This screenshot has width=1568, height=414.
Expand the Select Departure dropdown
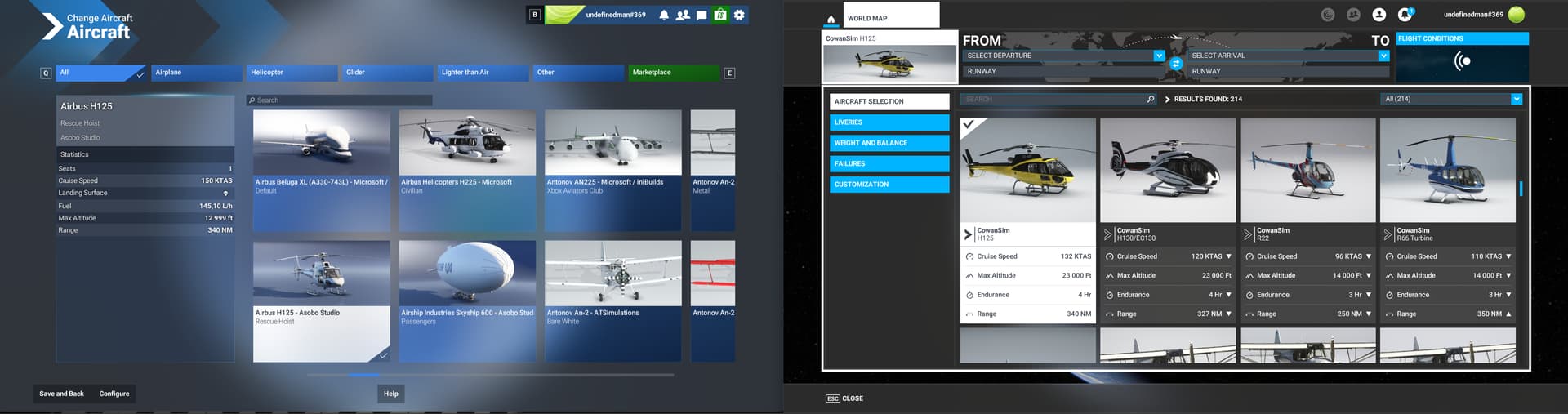[x=1158, y=56]
